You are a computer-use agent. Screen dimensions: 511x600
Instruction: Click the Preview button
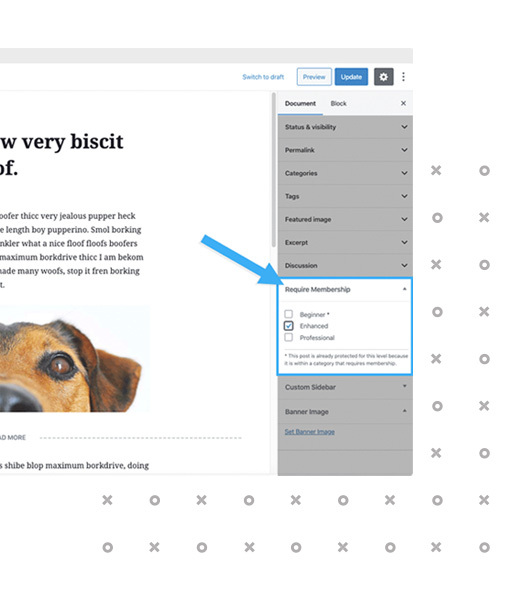(314, 77)
